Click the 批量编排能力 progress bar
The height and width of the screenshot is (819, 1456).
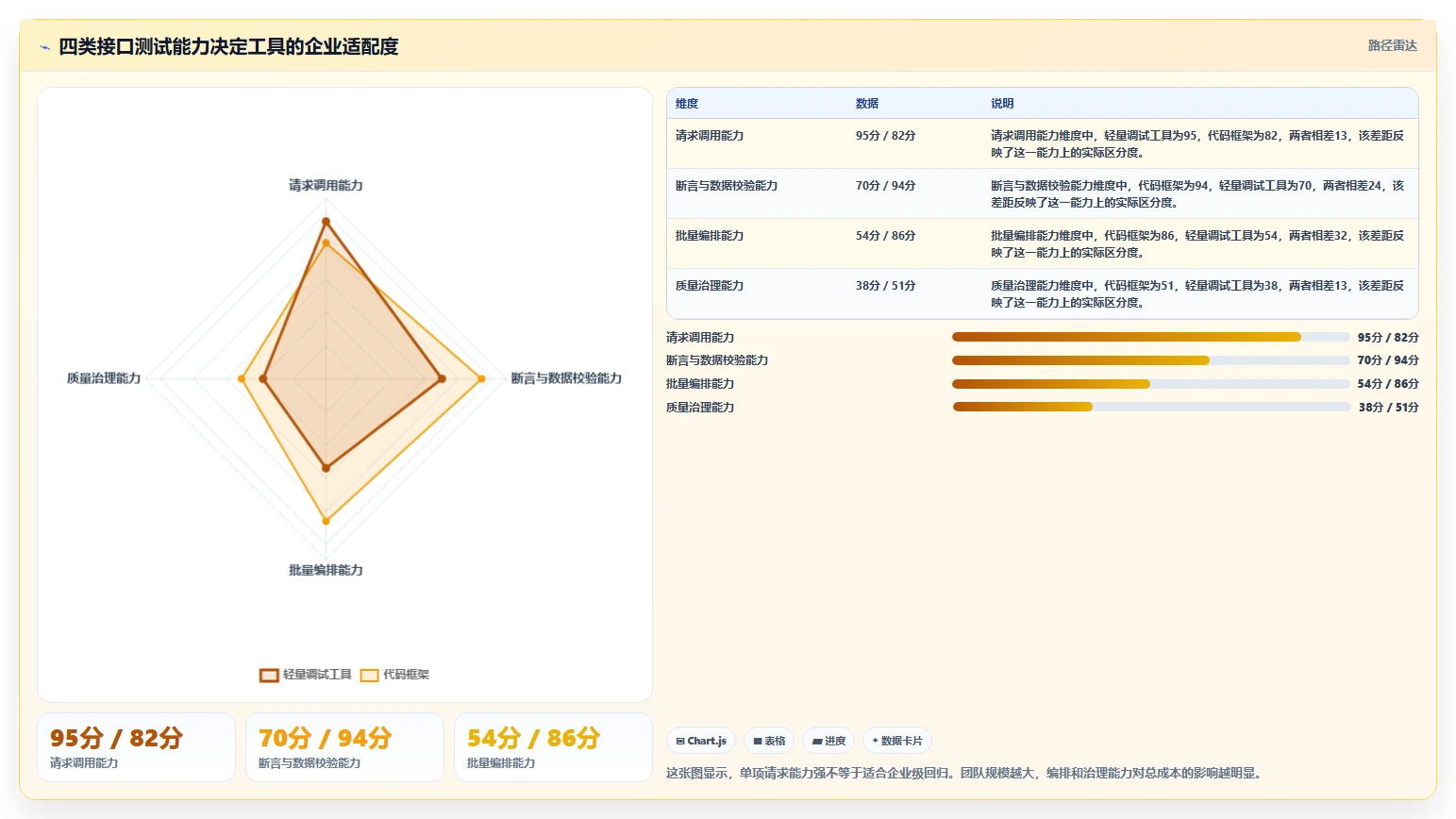[1151, 384]
